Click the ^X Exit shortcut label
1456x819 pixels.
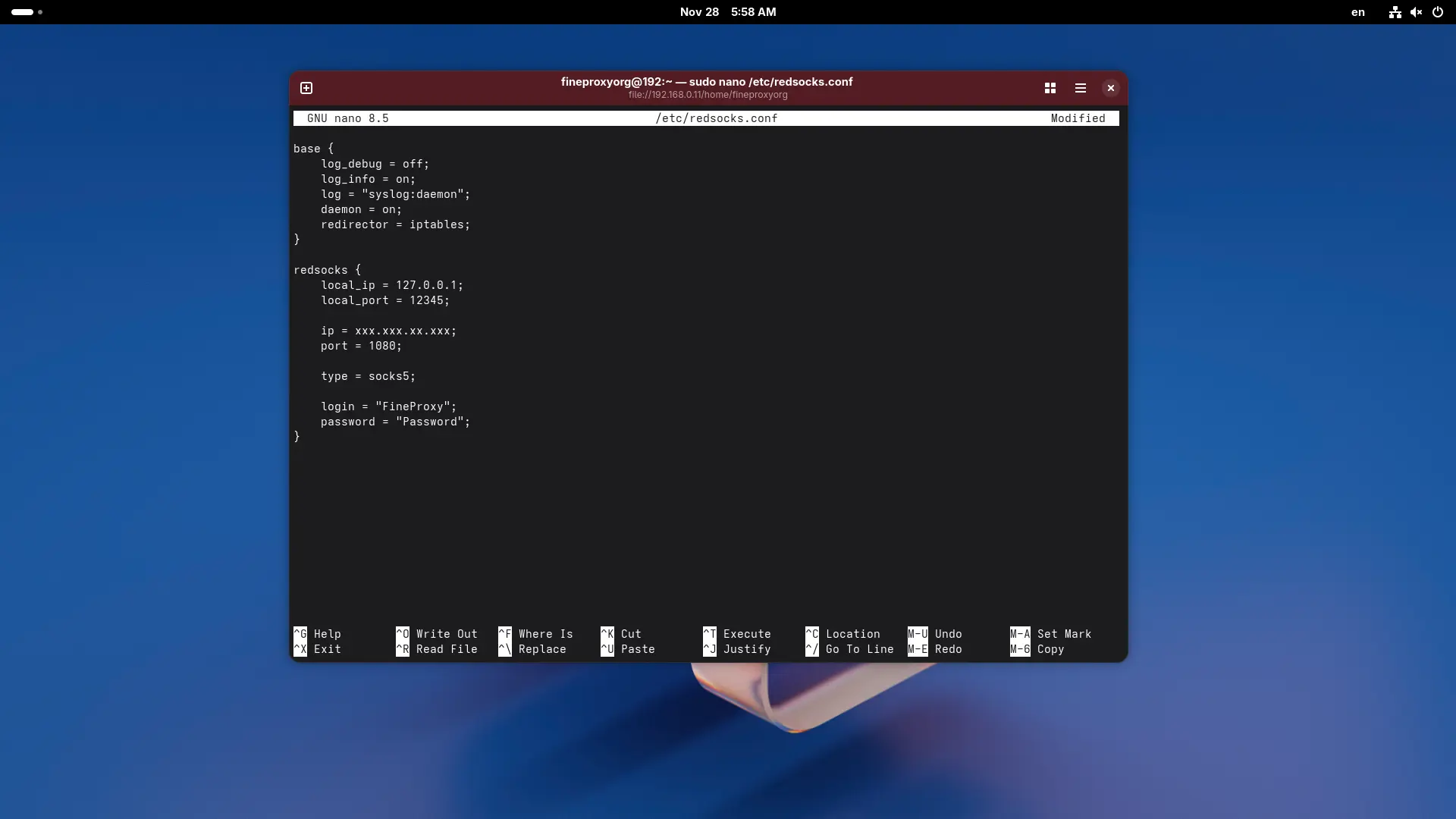coord(317,649)
